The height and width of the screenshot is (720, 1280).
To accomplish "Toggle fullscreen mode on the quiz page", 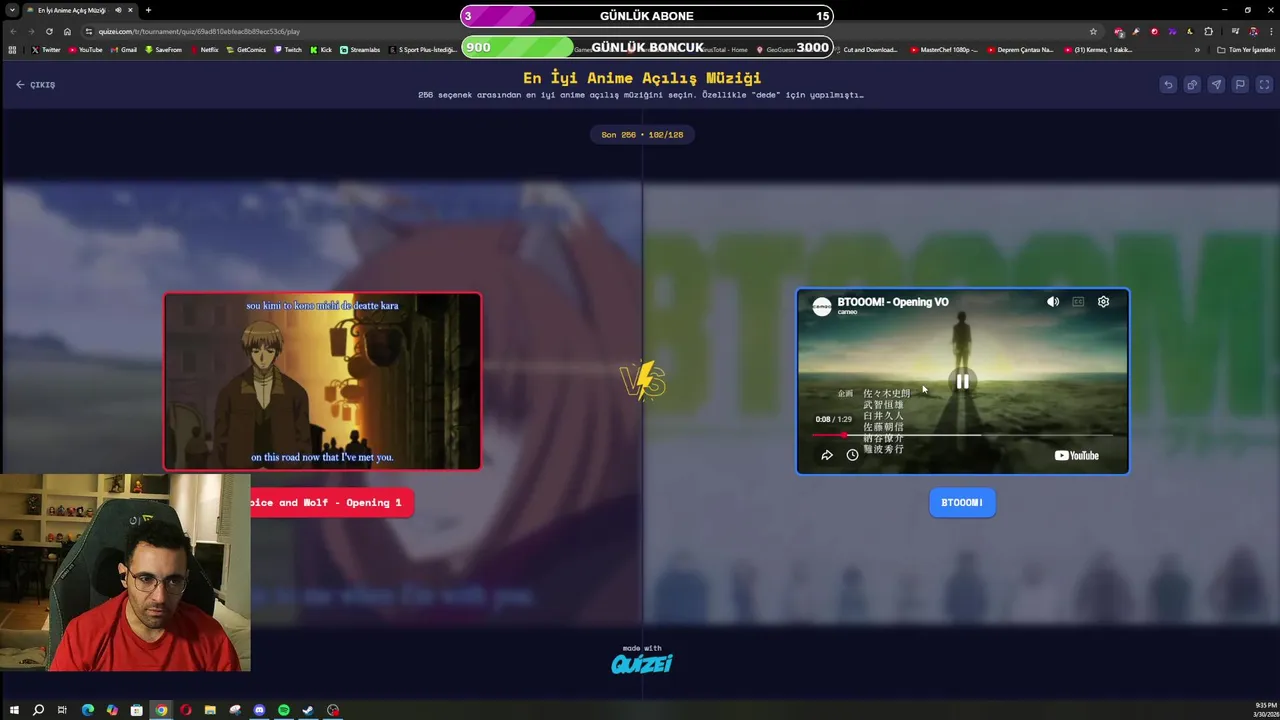I will (1264, 85).
